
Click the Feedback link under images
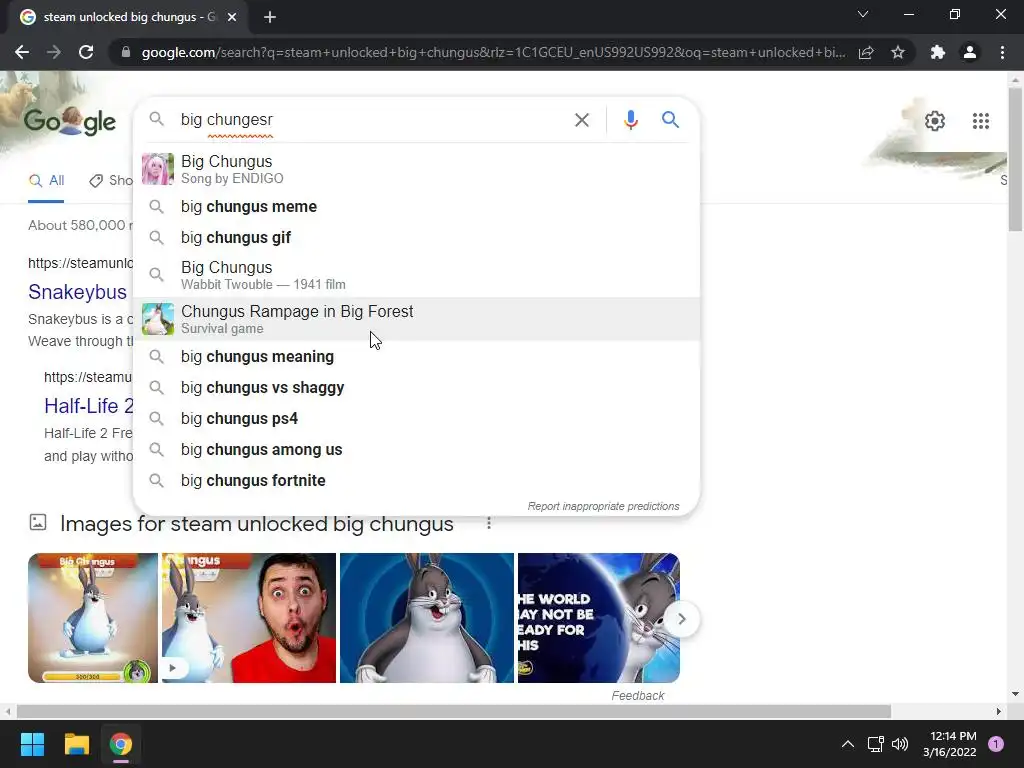click(637, 696)
